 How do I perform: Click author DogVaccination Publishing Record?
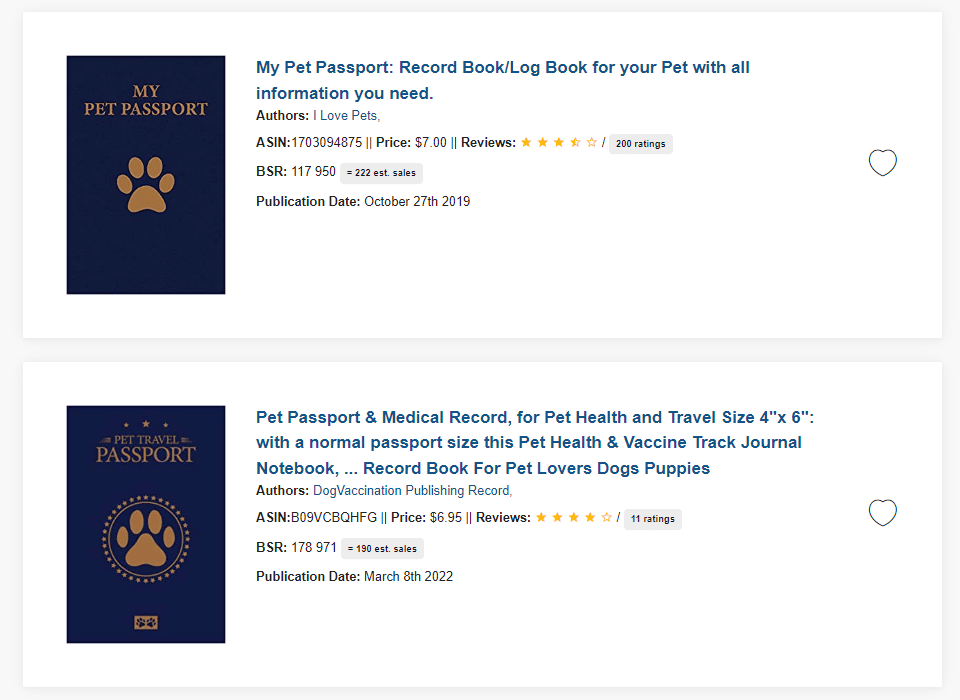coord(411,491)
